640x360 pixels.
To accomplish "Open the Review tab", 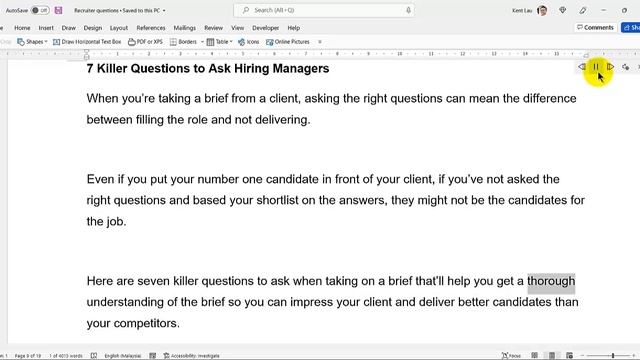I will click(x=213, y=28).
